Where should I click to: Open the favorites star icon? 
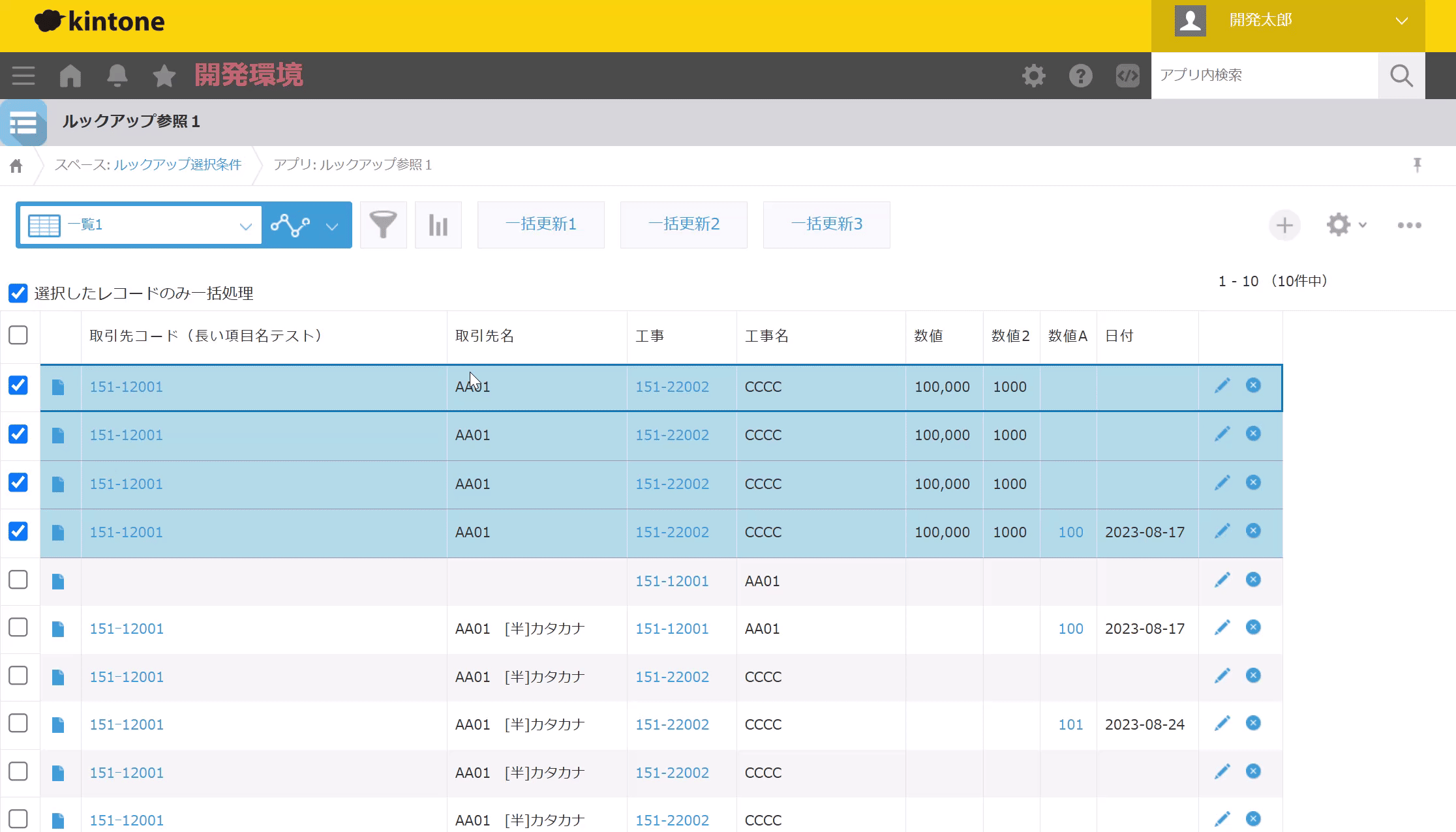coord(164,76)
